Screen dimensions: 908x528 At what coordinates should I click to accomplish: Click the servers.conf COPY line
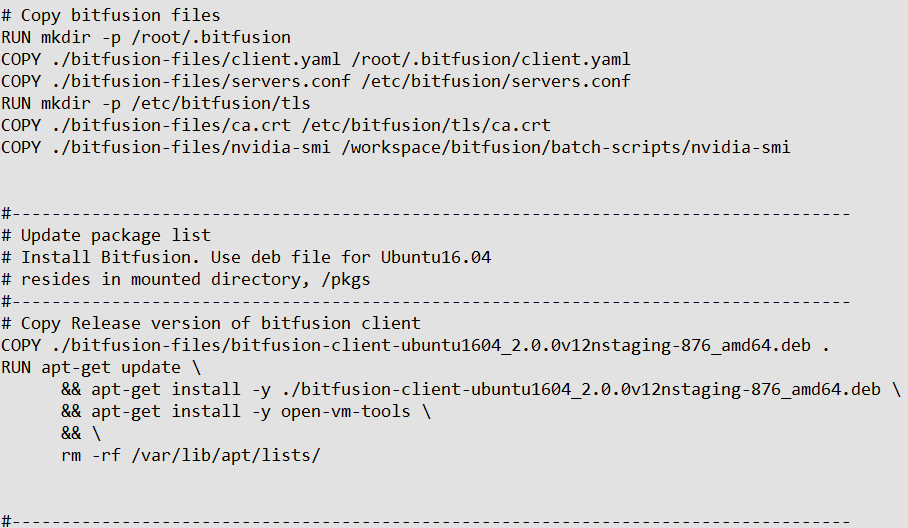coord(316,81)
